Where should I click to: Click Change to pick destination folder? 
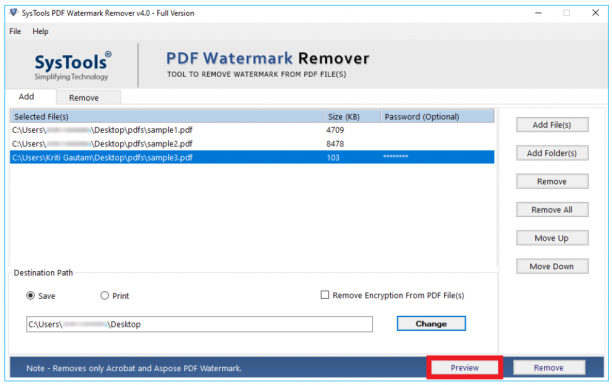[x=431, y=324]
